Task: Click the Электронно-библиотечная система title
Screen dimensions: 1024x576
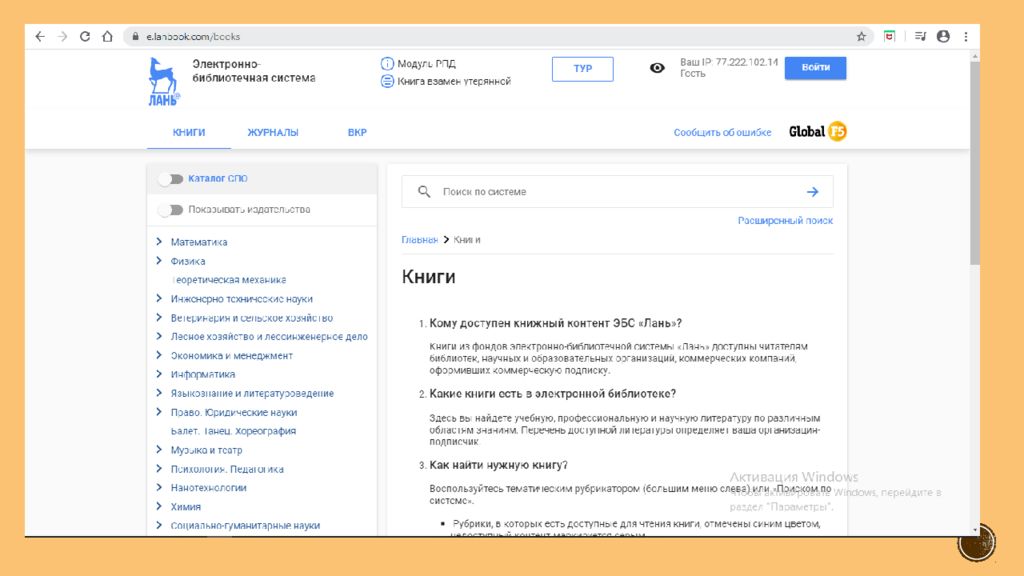Action: [x=253, y=71]
